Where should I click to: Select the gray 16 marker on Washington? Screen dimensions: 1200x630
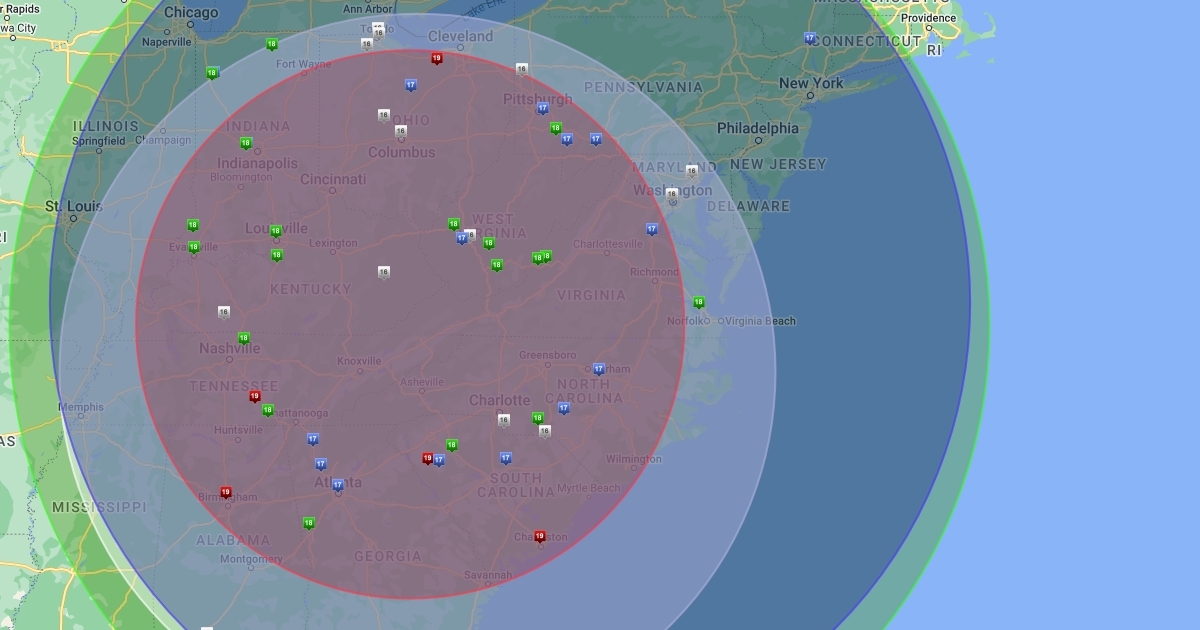[x=672, y=193]
